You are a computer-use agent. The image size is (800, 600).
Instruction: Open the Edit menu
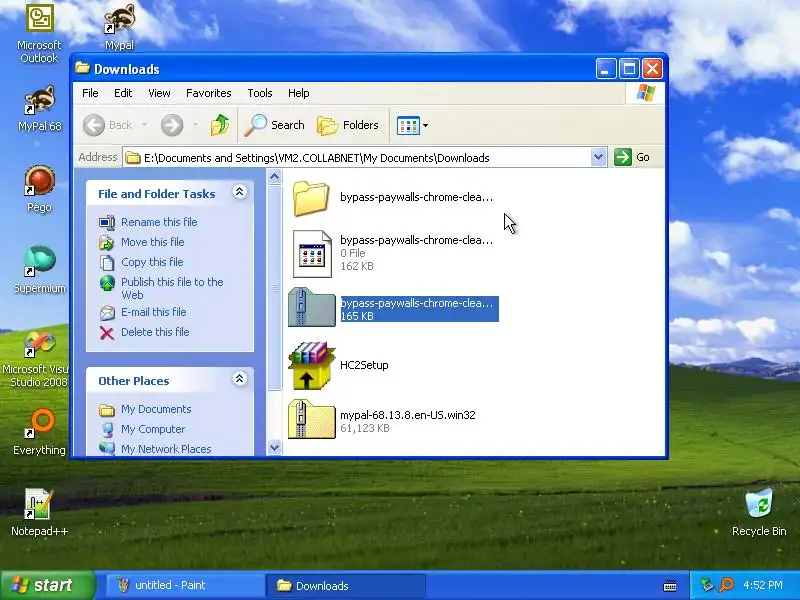[123, 93]
